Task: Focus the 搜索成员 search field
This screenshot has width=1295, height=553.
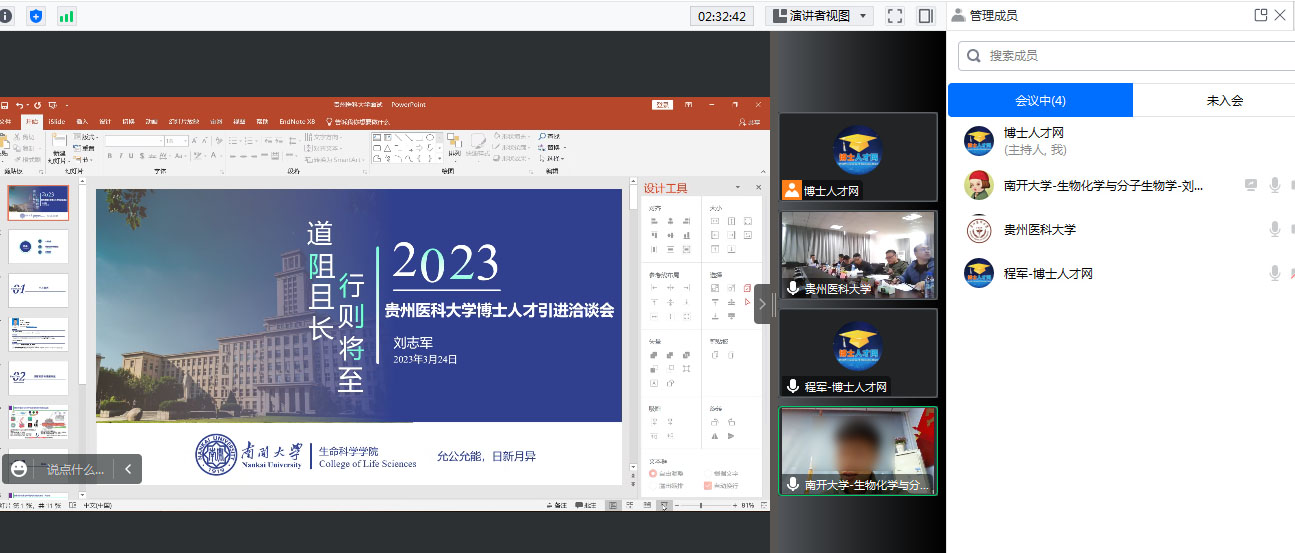Action: 1126,56
